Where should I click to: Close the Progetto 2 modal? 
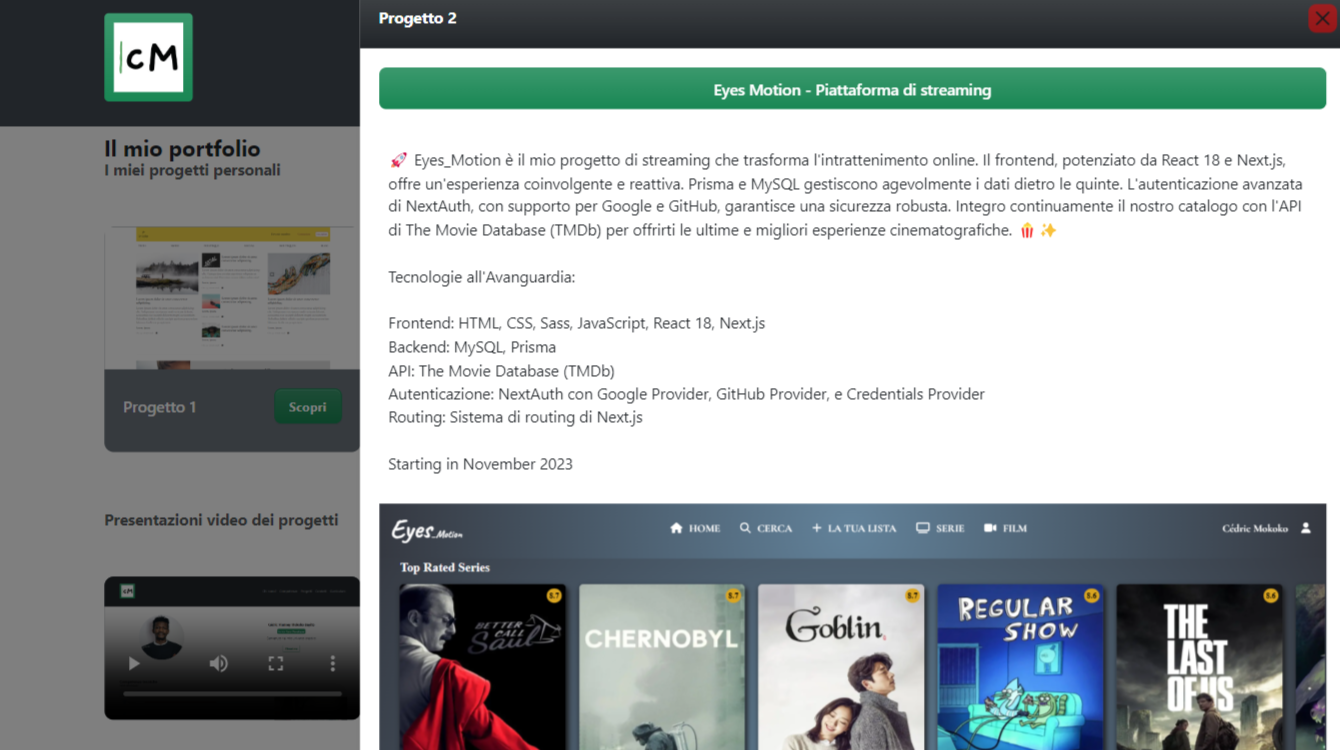tap(1321, 18)
